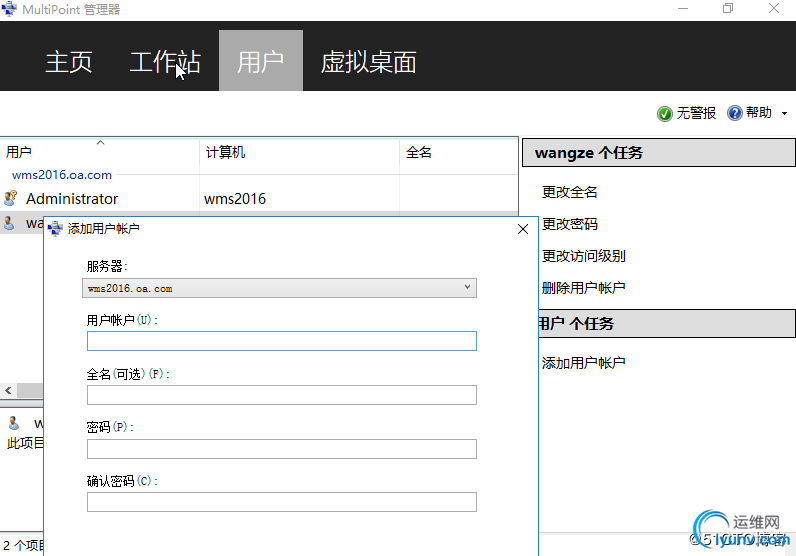Image resolution: width=796 pixels, height=556 pixels.
Task: Collapse the 用户 个任务 section header
Action: 667,323
